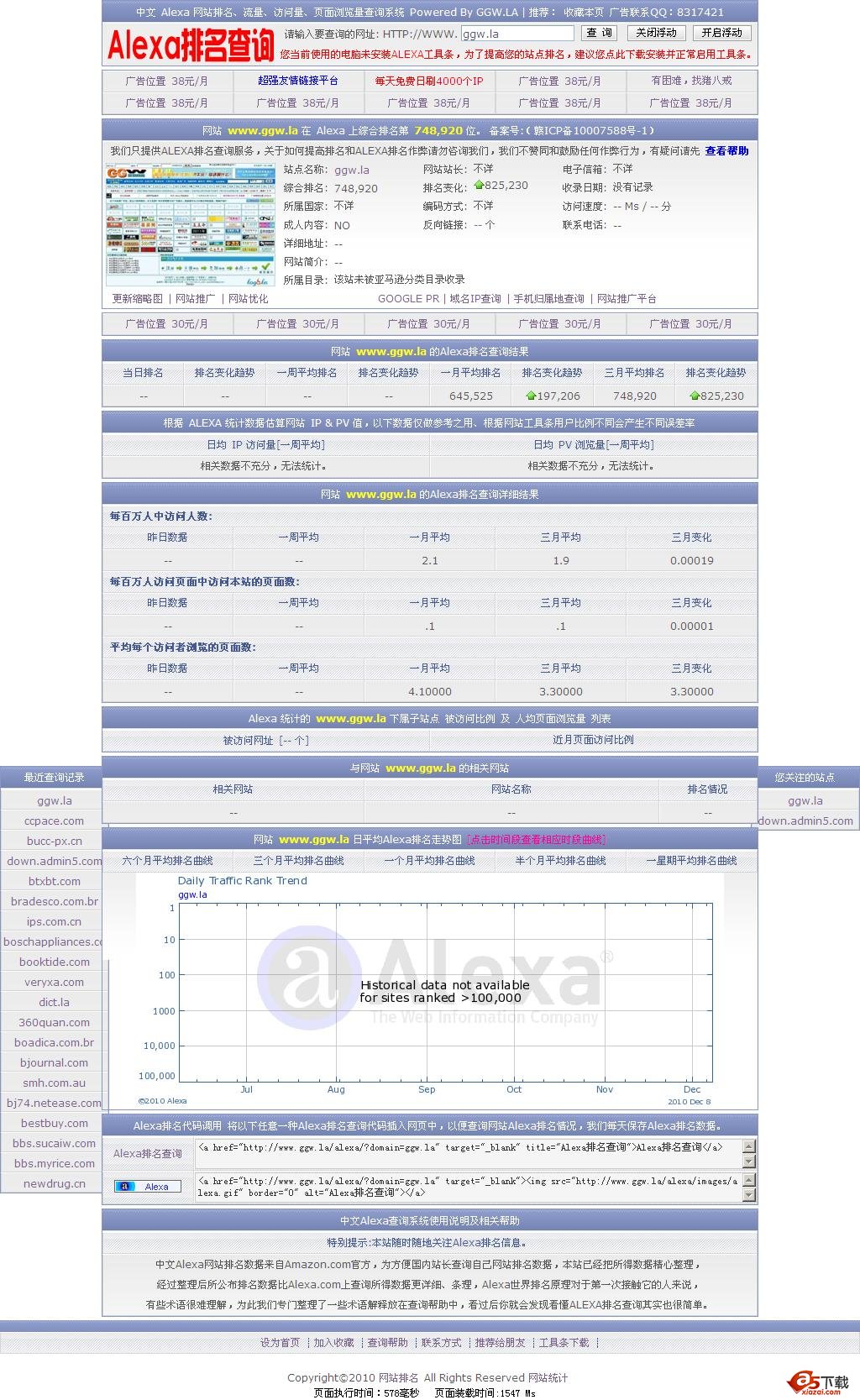Click 工具条下载 footer link
The height and width of the screenshot is (1400, 860).
[x=564, y=1343]
